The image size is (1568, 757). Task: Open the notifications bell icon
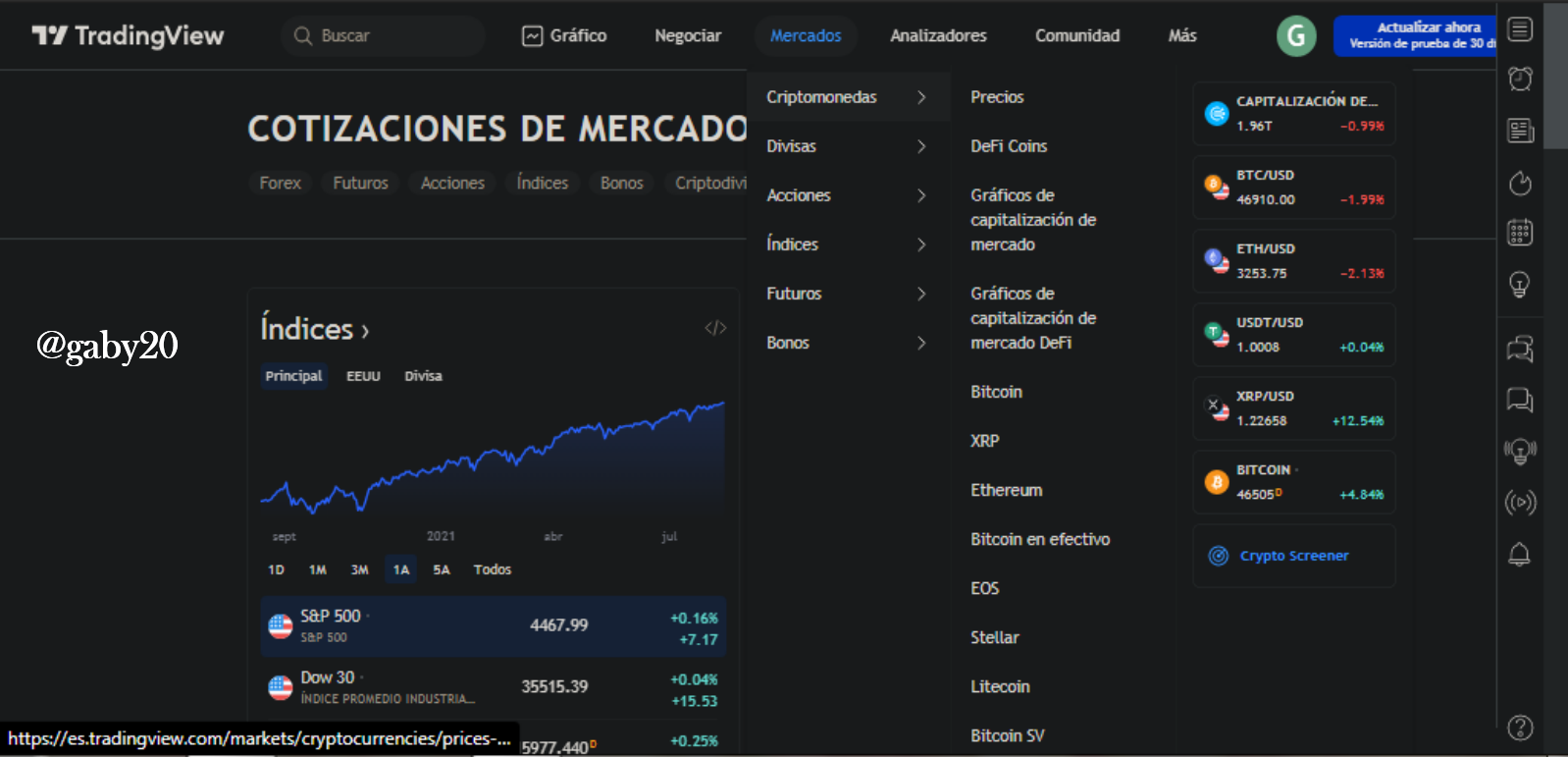1520,554
